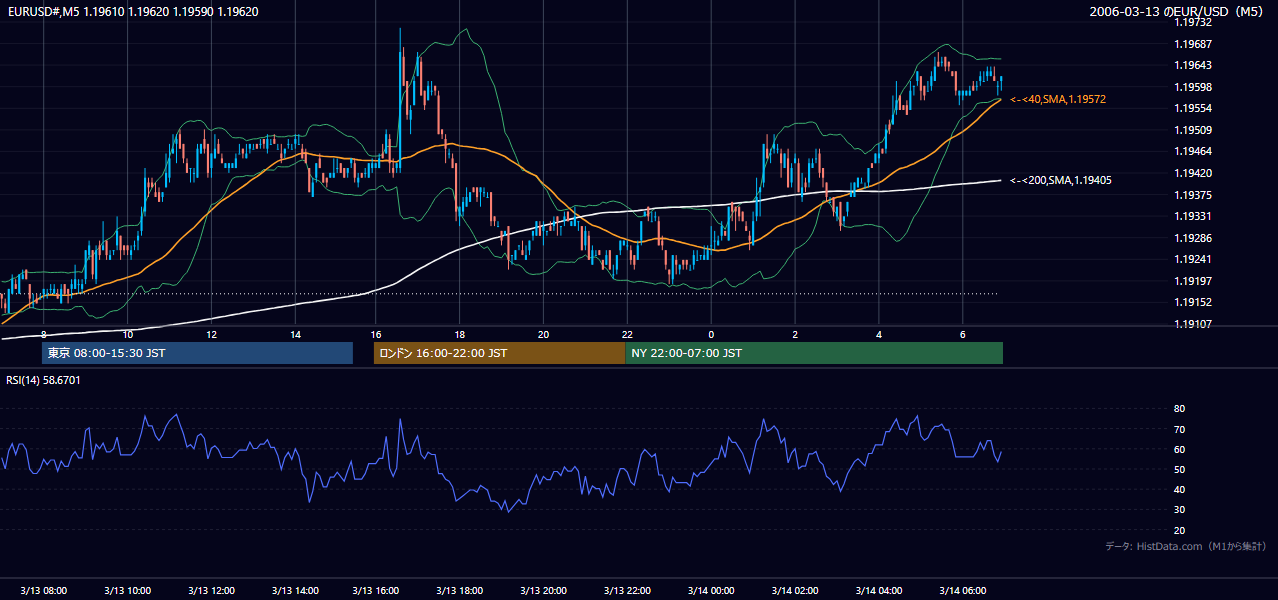
Task: Click the 3/14 04:00 date label
Action: (x=881, y=591)
